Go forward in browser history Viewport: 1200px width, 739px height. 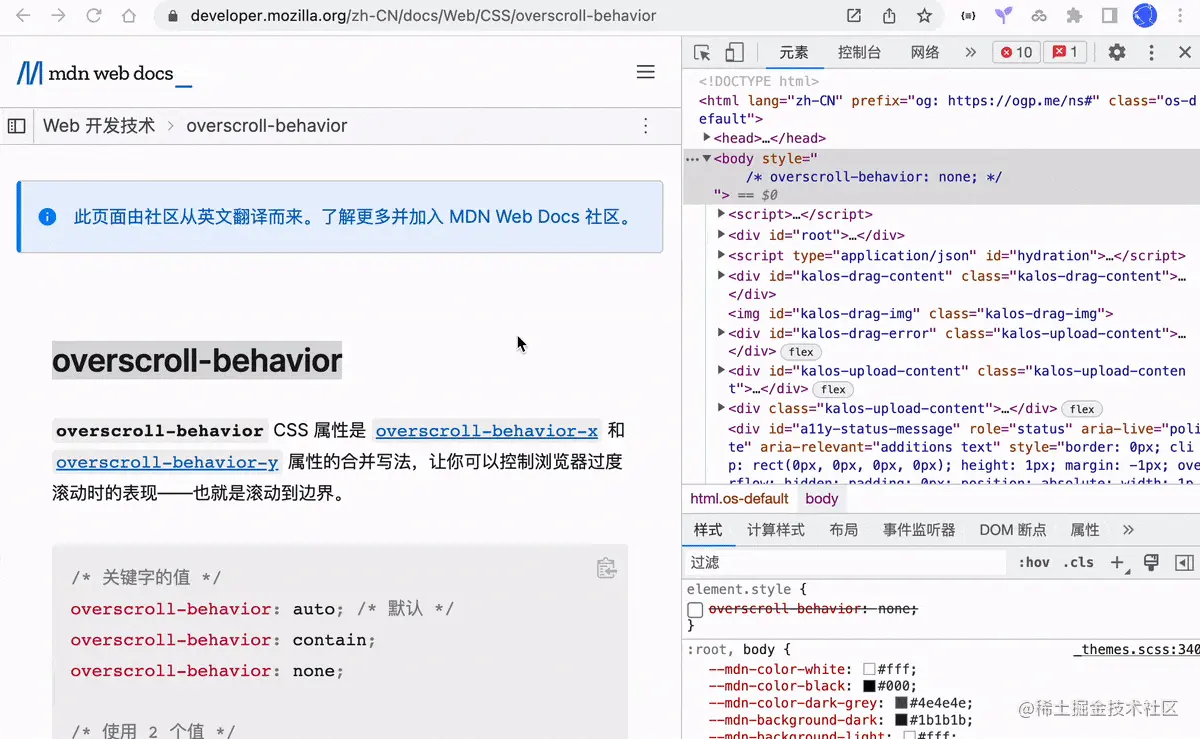58,16
